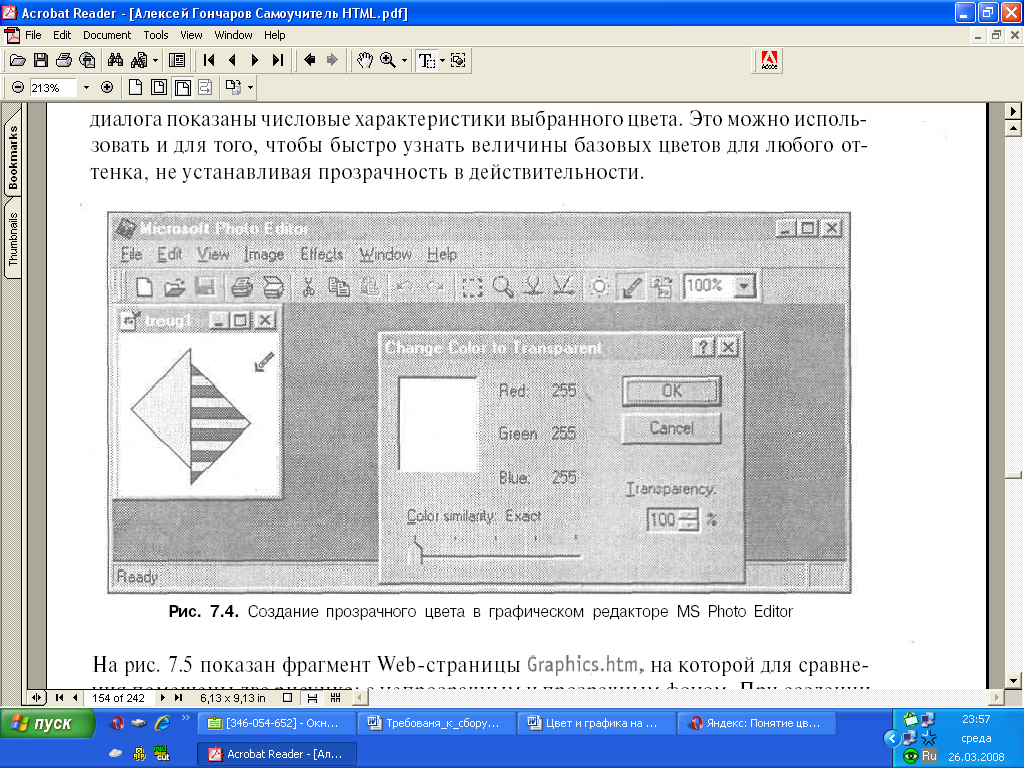This screenshot has width=1024, height=768.
Task: Click the vertical scrollbar up arrow
Action: pyautogui.click(x=1013, y=128)
